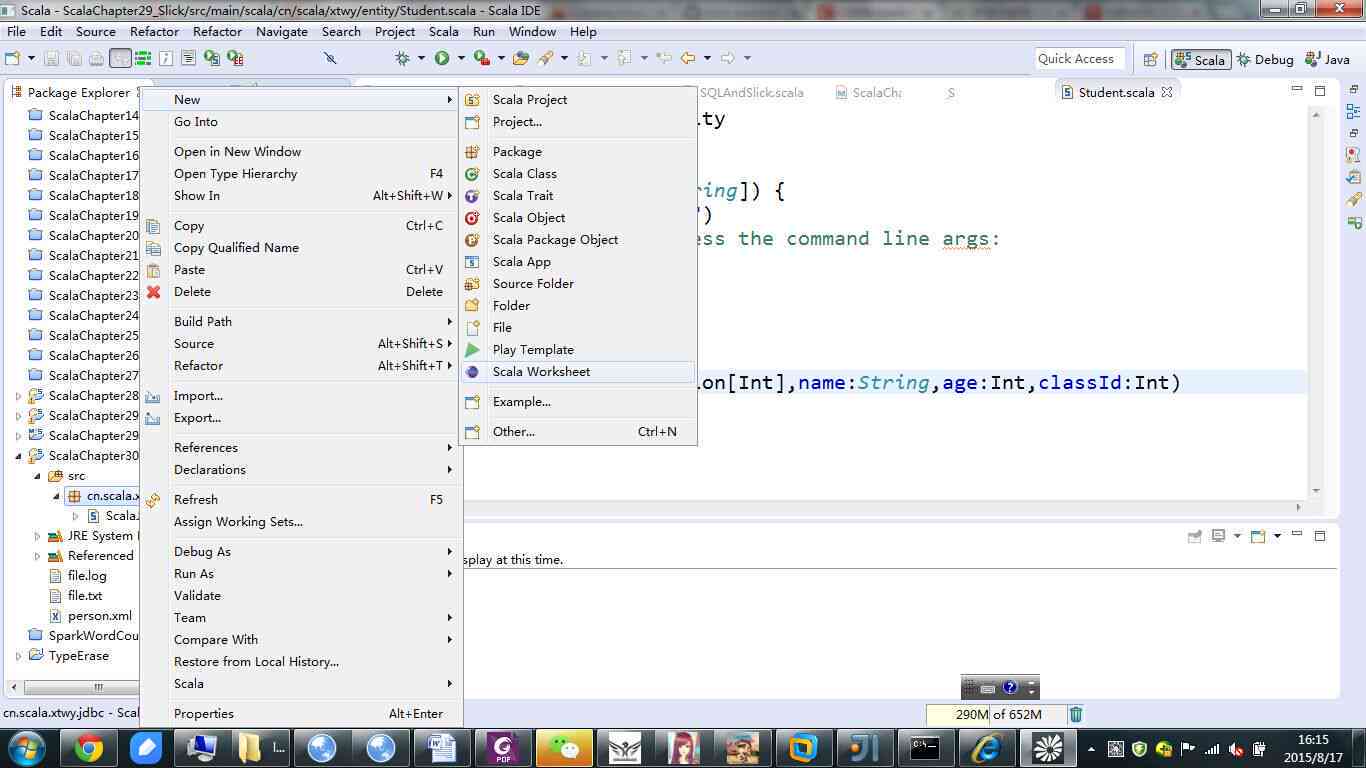Select file.log in Package Explorer
The height and width of the screenshot is (768, 1366).
click(x=87, y=576)
